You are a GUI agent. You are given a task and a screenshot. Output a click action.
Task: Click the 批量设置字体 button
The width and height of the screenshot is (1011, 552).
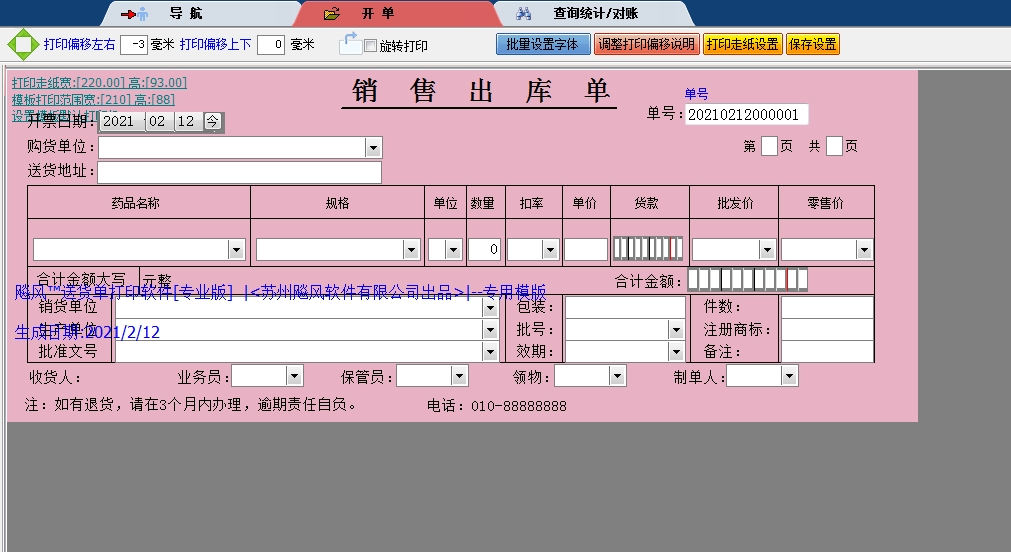click(542, 44)
